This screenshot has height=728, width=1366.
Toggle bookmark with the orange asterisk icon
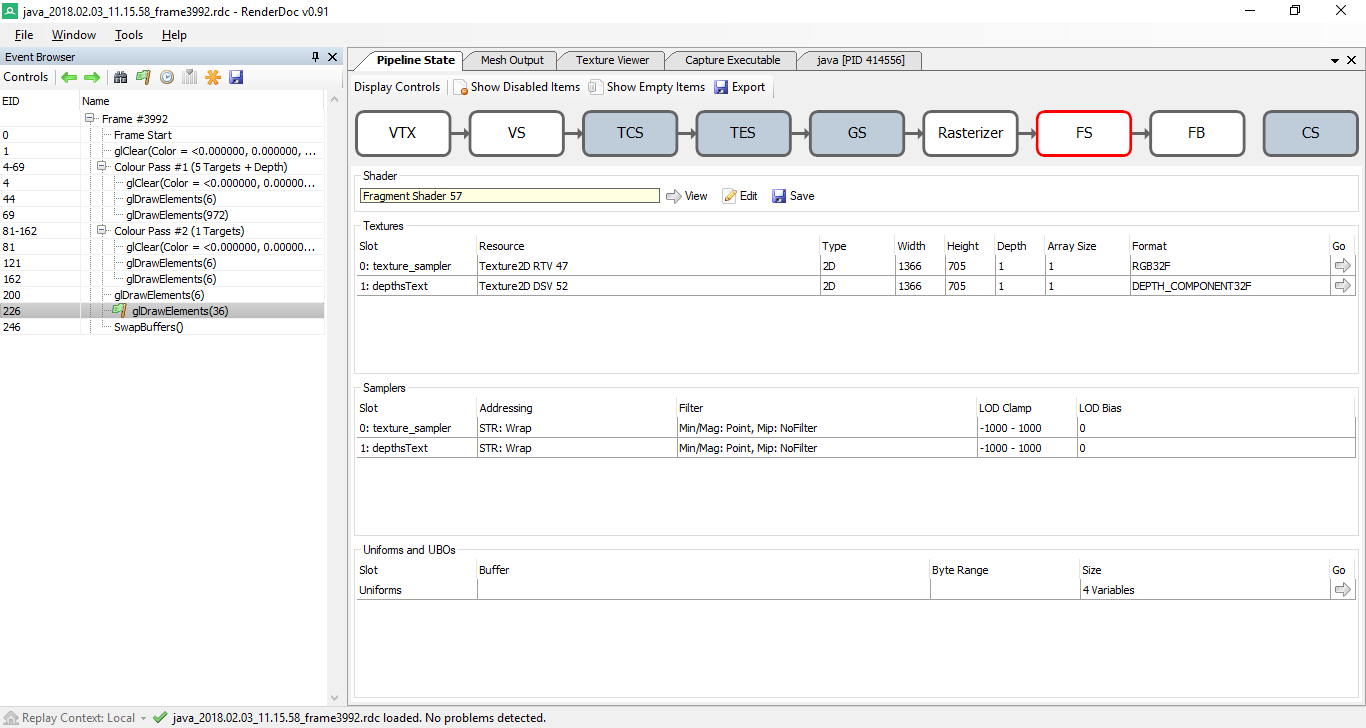(x=212, y=77)
